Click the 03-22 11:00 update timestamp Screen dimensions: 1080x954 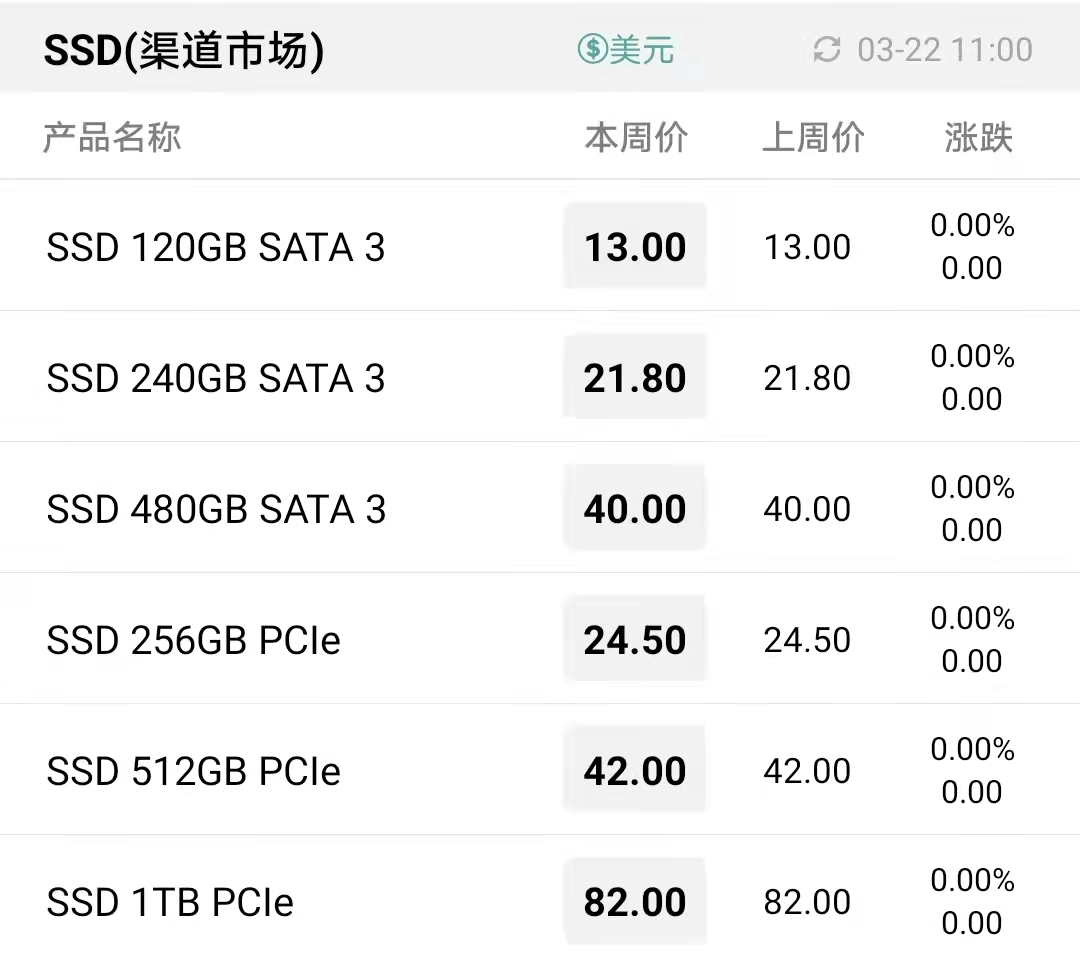[x=944, y=50]
